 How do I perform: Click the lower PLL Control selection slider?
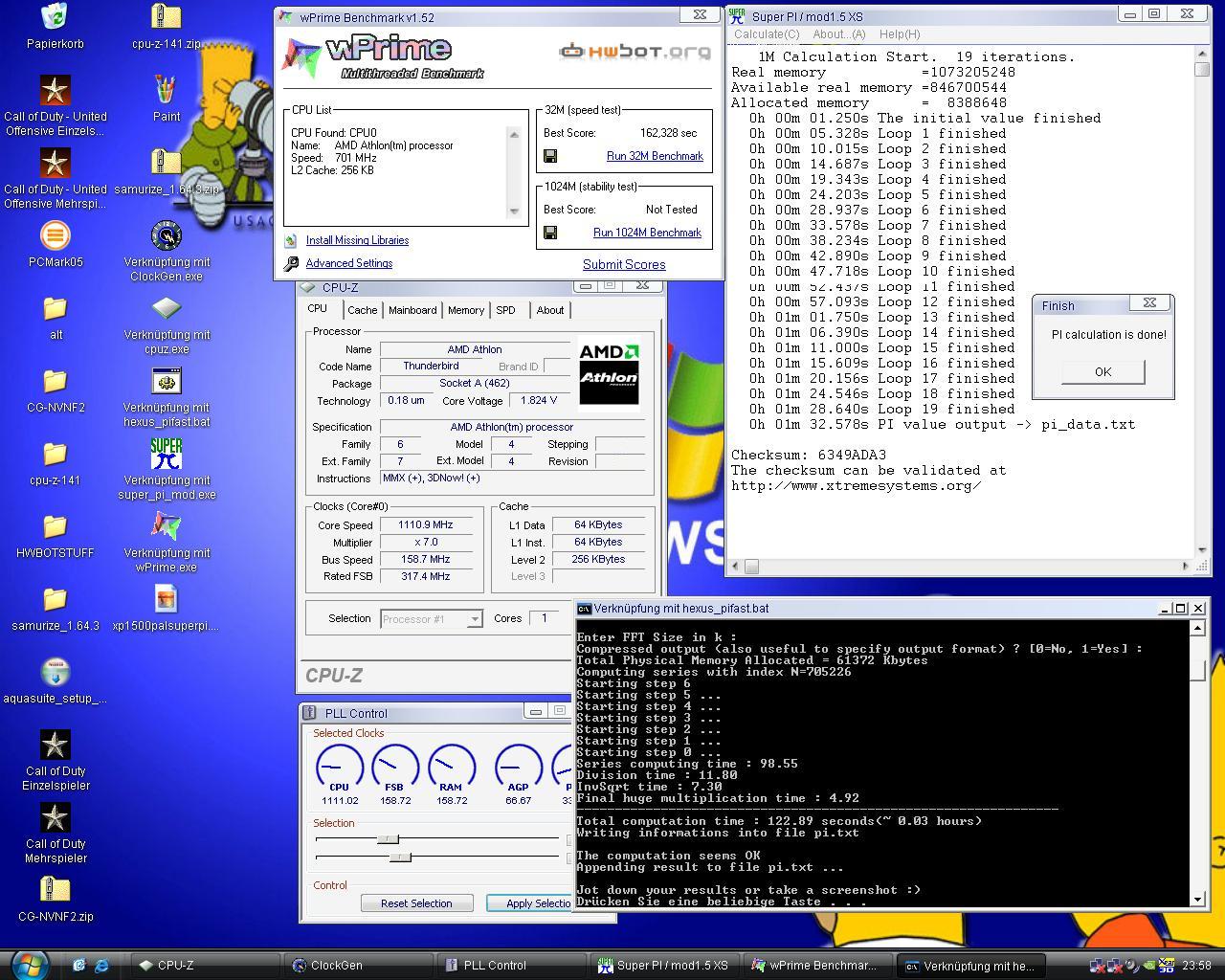(400, 857)
